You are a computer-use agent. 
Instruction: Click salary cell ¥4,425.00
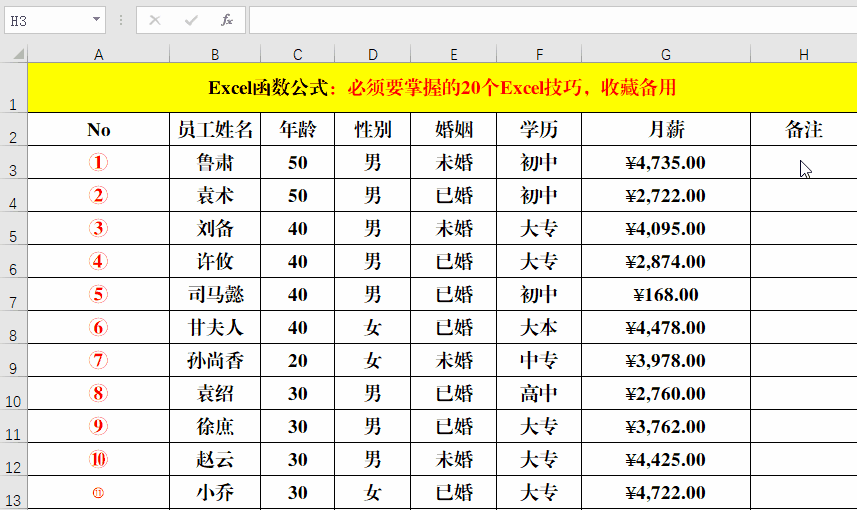(666, 460)
